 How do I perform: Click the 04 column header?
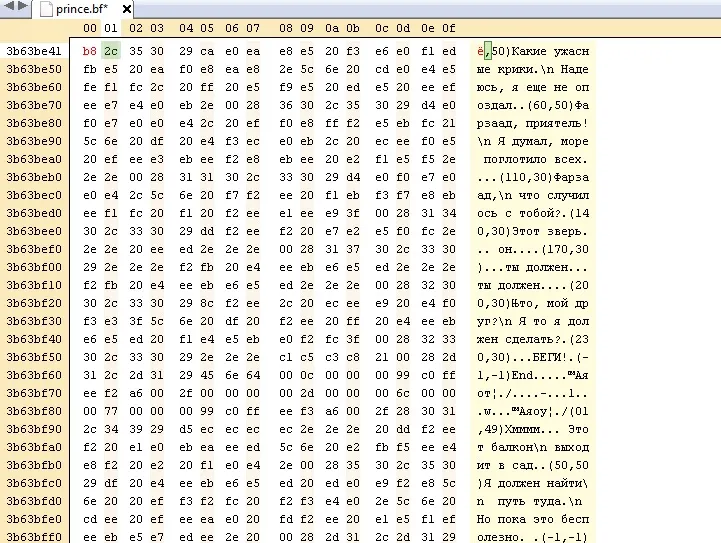[186, 28]
